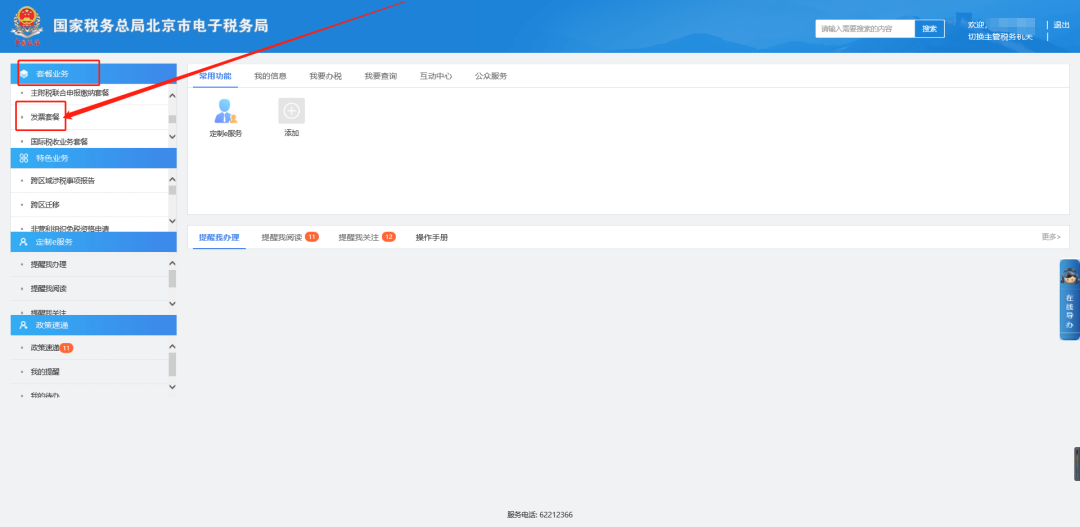Click the person icon beside 政策速递 header
Screen dimensions: 1080x527
(23, 325)
